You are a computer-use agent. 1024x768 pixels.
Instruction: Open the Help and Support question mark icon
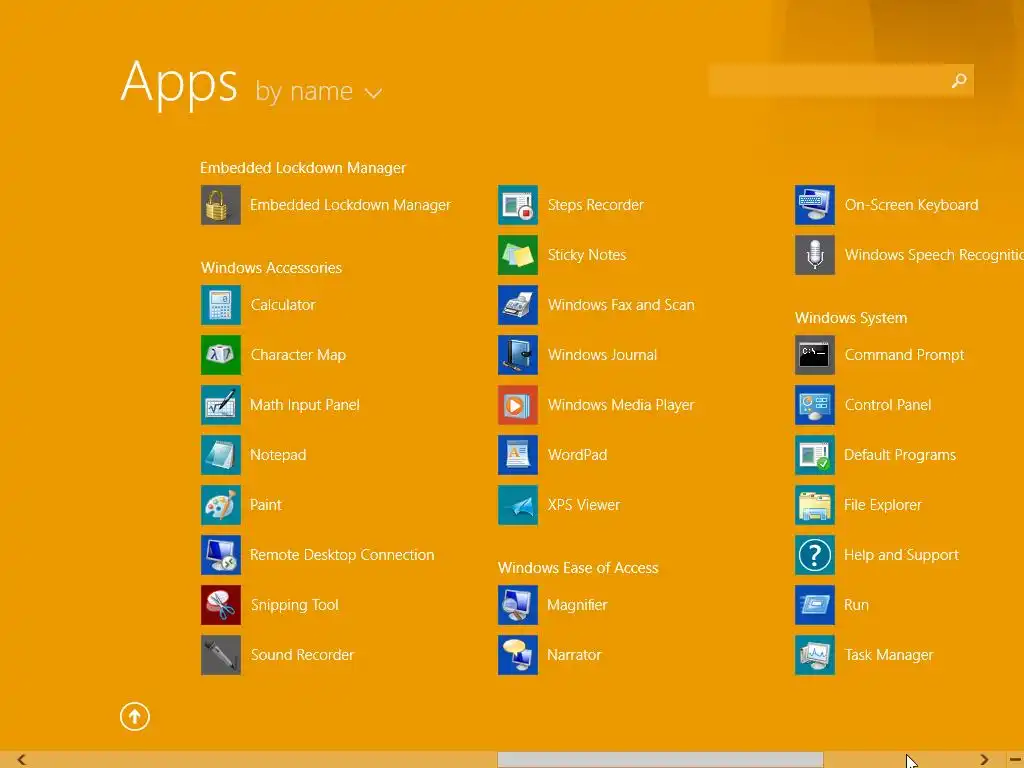tap(815, 555)
